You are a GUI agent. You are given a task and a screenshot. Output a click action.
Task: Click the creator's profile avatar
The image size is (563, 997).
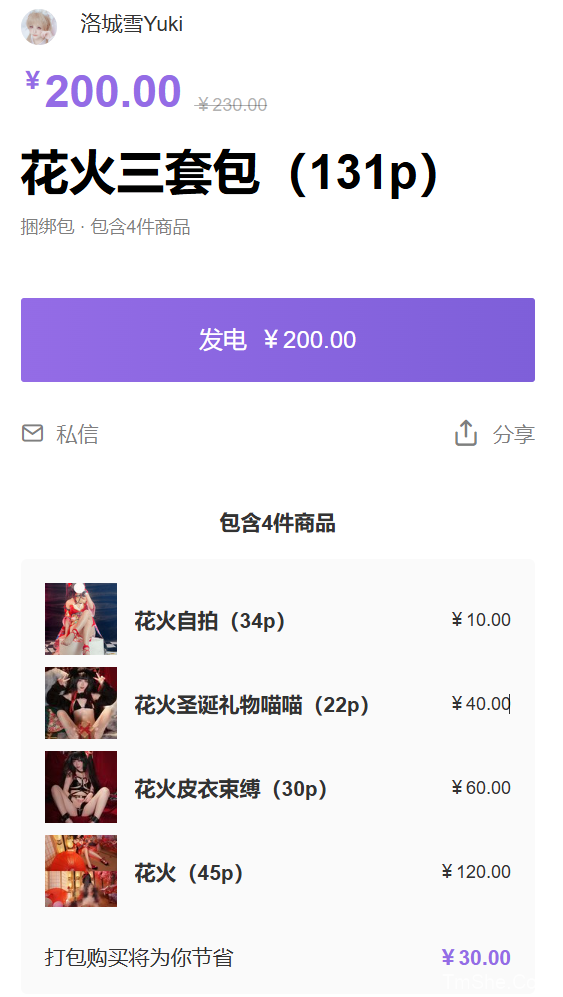[39, 27]
